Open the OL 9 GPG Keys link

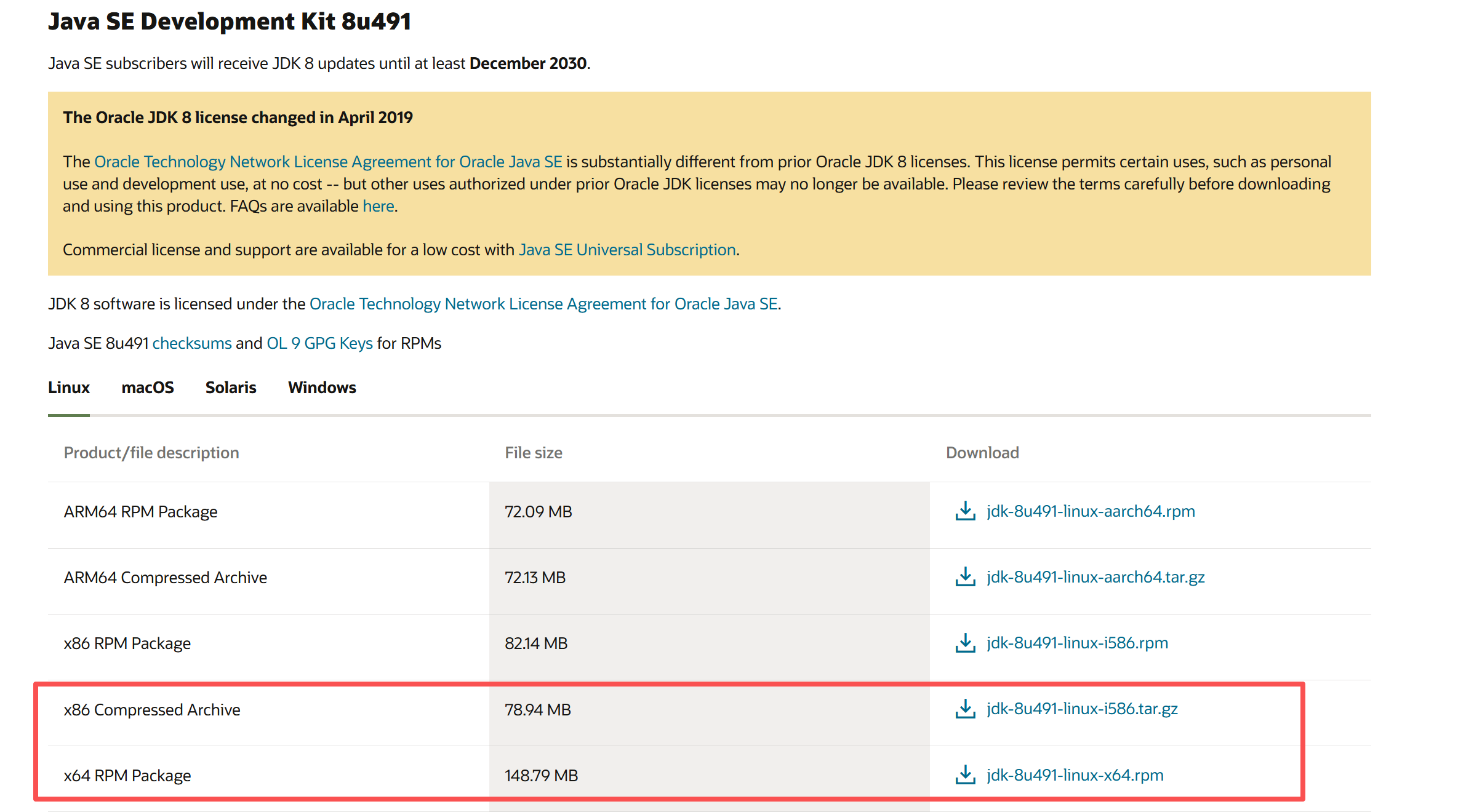[319, 343]
